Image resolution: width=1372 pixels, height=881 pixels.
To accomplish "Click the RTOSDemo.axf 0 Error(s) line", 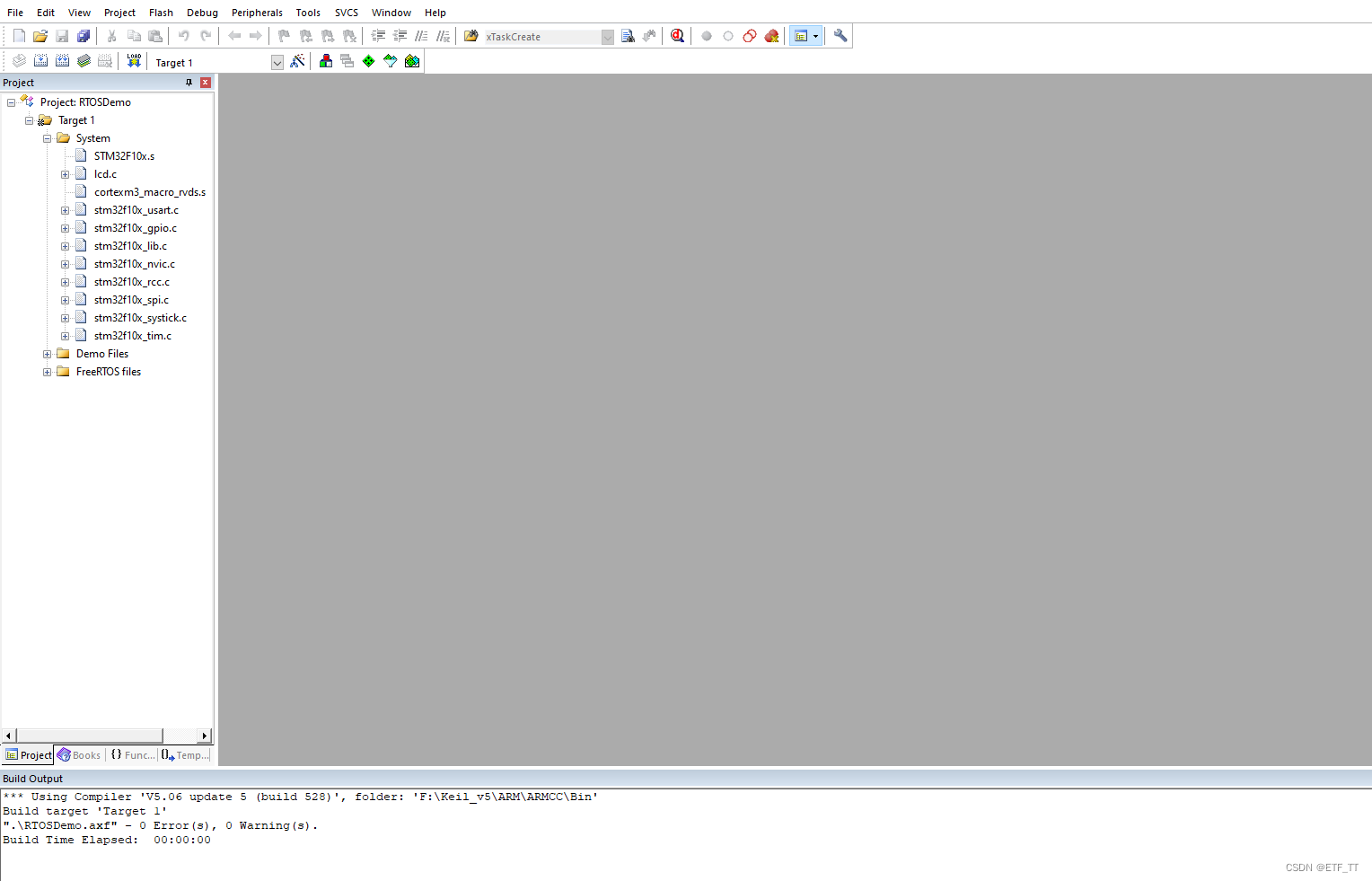I will [161, 825].
